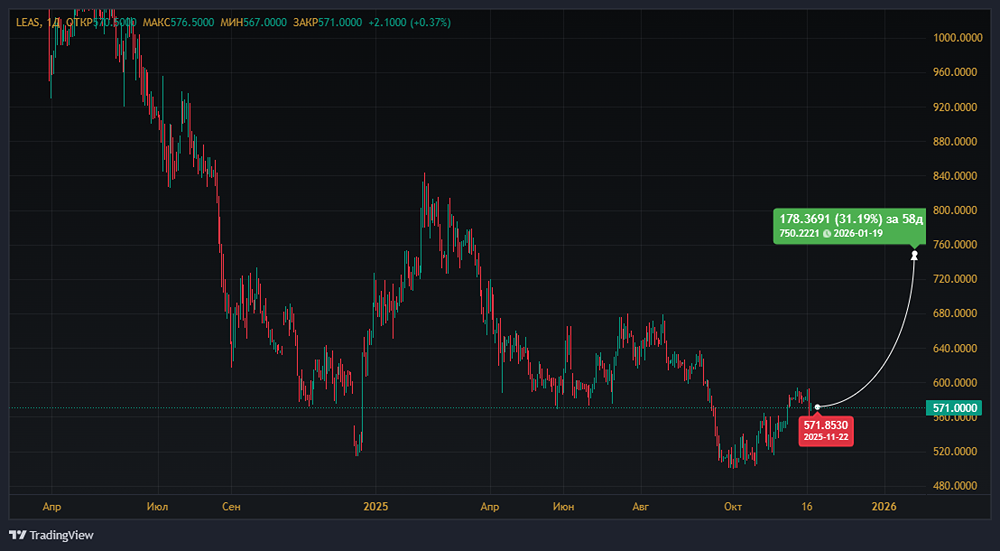The image size is (1000, 551).
Task: Click the 480.0000 price scale level
Action: pos(955,485)
